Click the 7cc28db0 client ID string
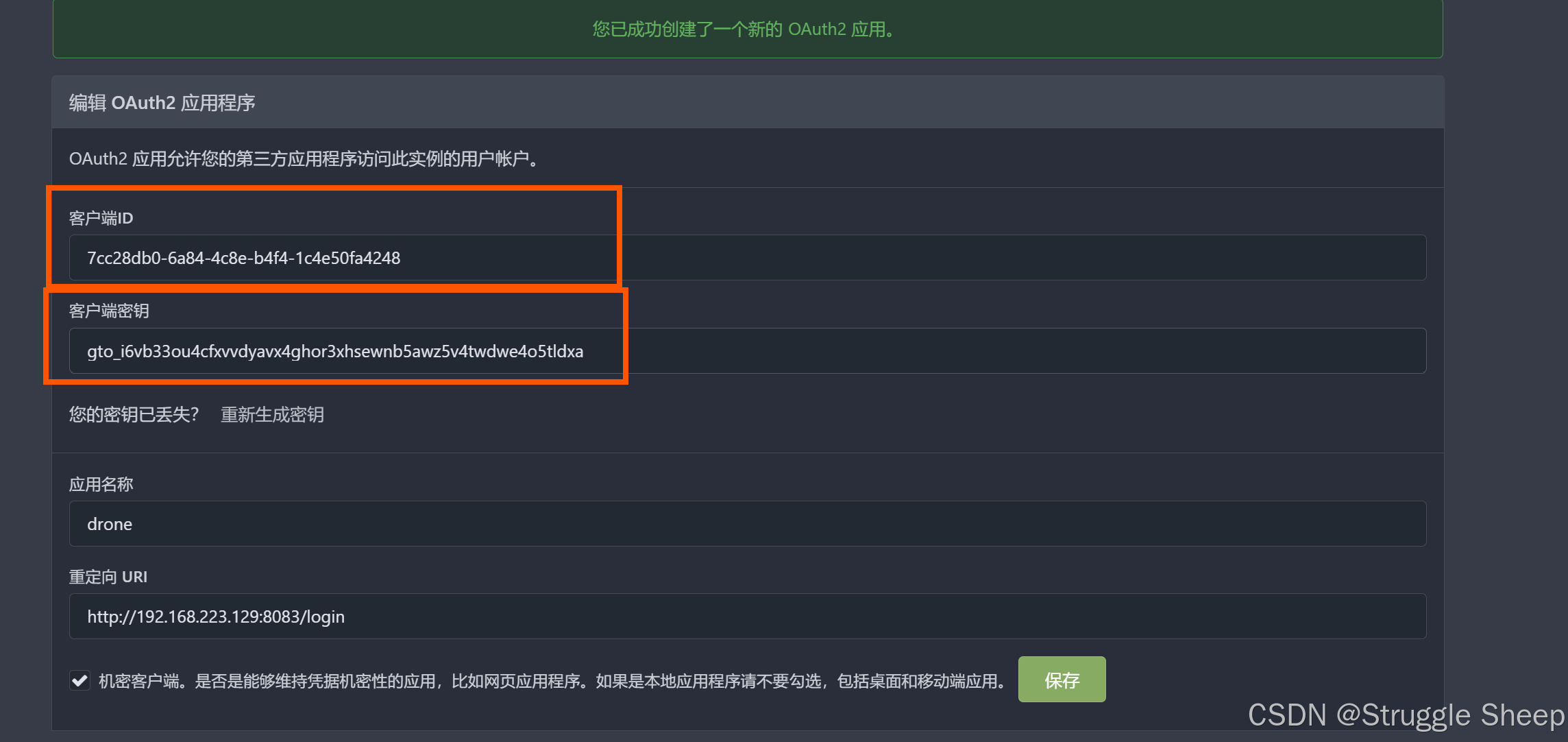Screen dimensions: 1568x742 pos(243,258)
